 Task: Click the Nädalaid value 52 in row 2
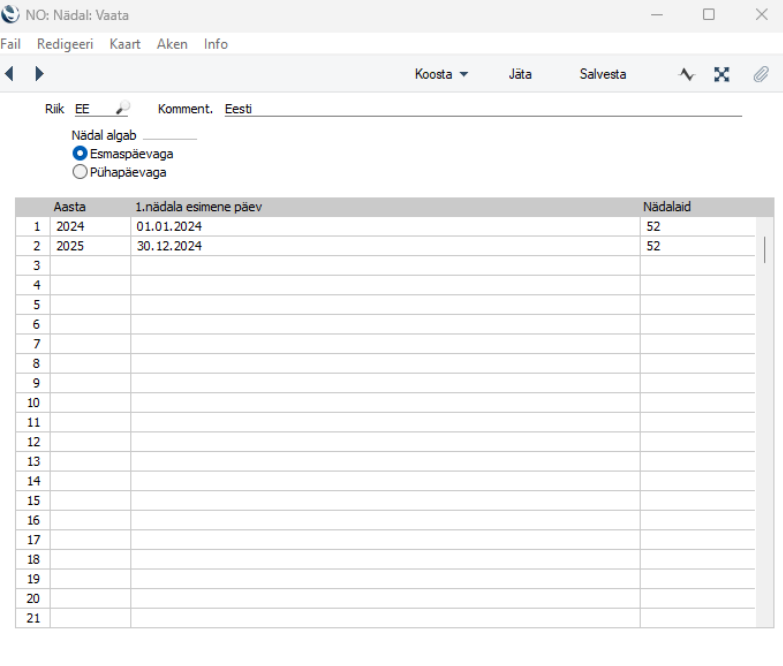[x=698, y=246]
